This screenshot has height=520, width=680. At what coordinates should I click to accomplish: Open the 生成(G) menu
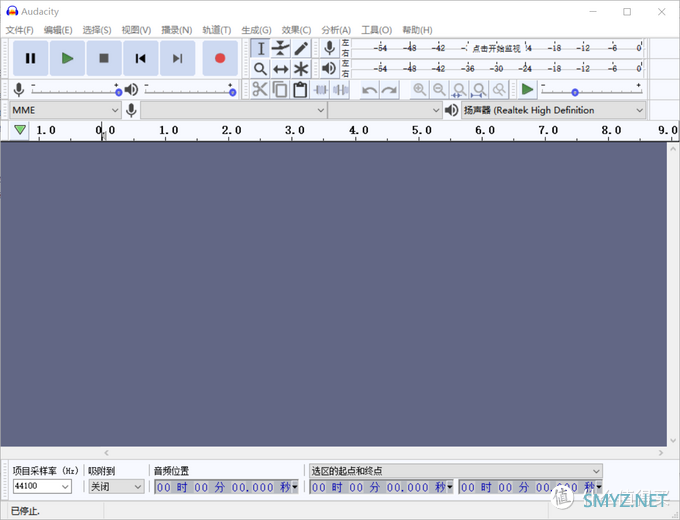pyautogui.click(x=256, y=30)
